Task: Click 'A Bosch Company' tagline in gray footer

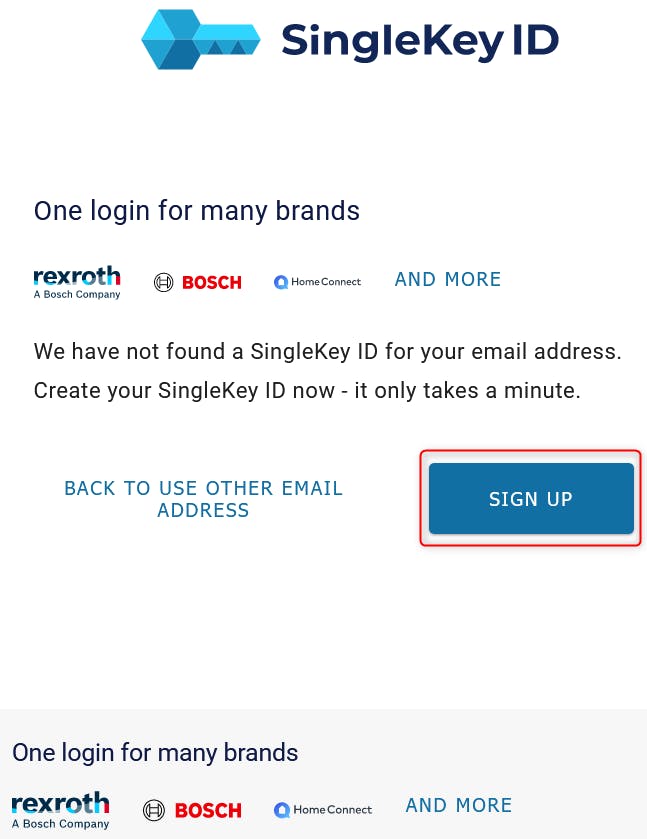Action: coord(60,824)
